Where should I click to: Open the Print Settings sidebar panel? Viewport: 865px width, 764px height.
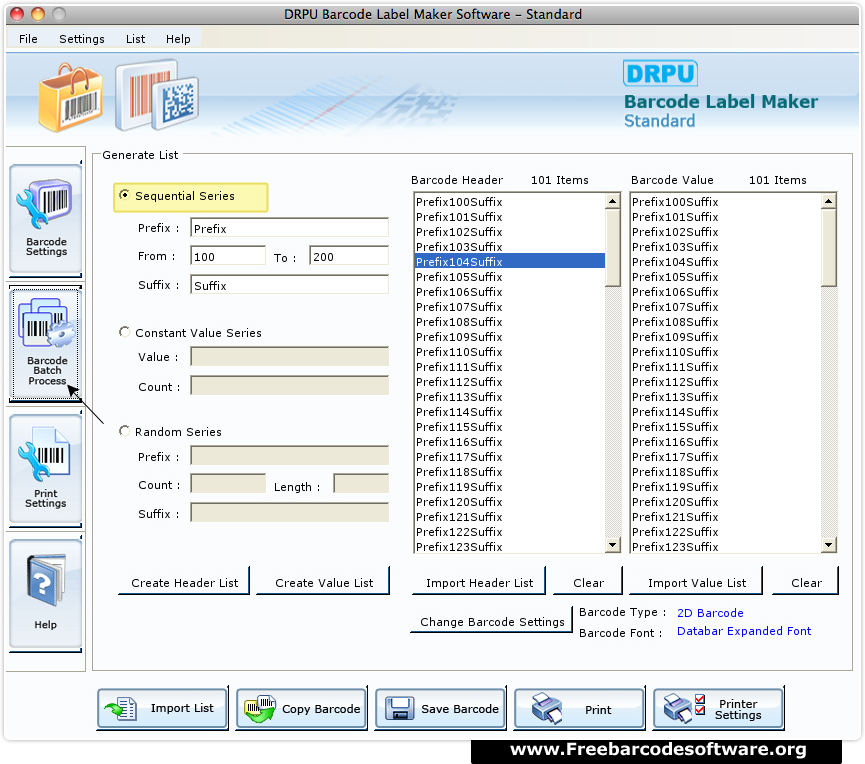point(45,469)
